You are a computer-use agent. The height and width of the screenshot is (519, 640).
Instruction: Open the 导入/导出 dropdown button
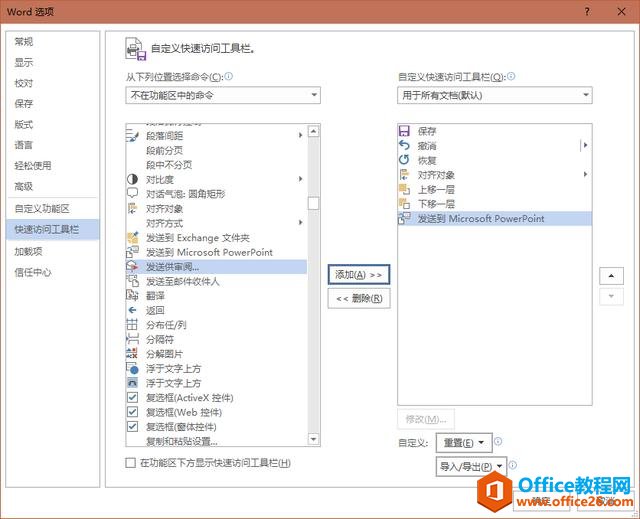coord(471,466)
